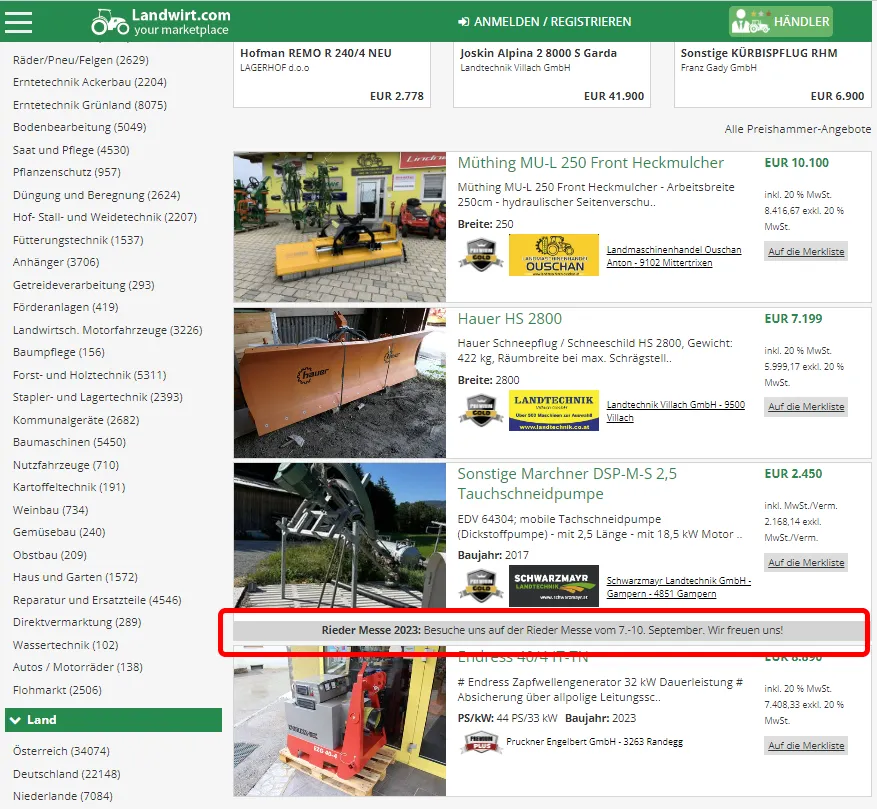Filter by country Niederlande

coord(63,796)
